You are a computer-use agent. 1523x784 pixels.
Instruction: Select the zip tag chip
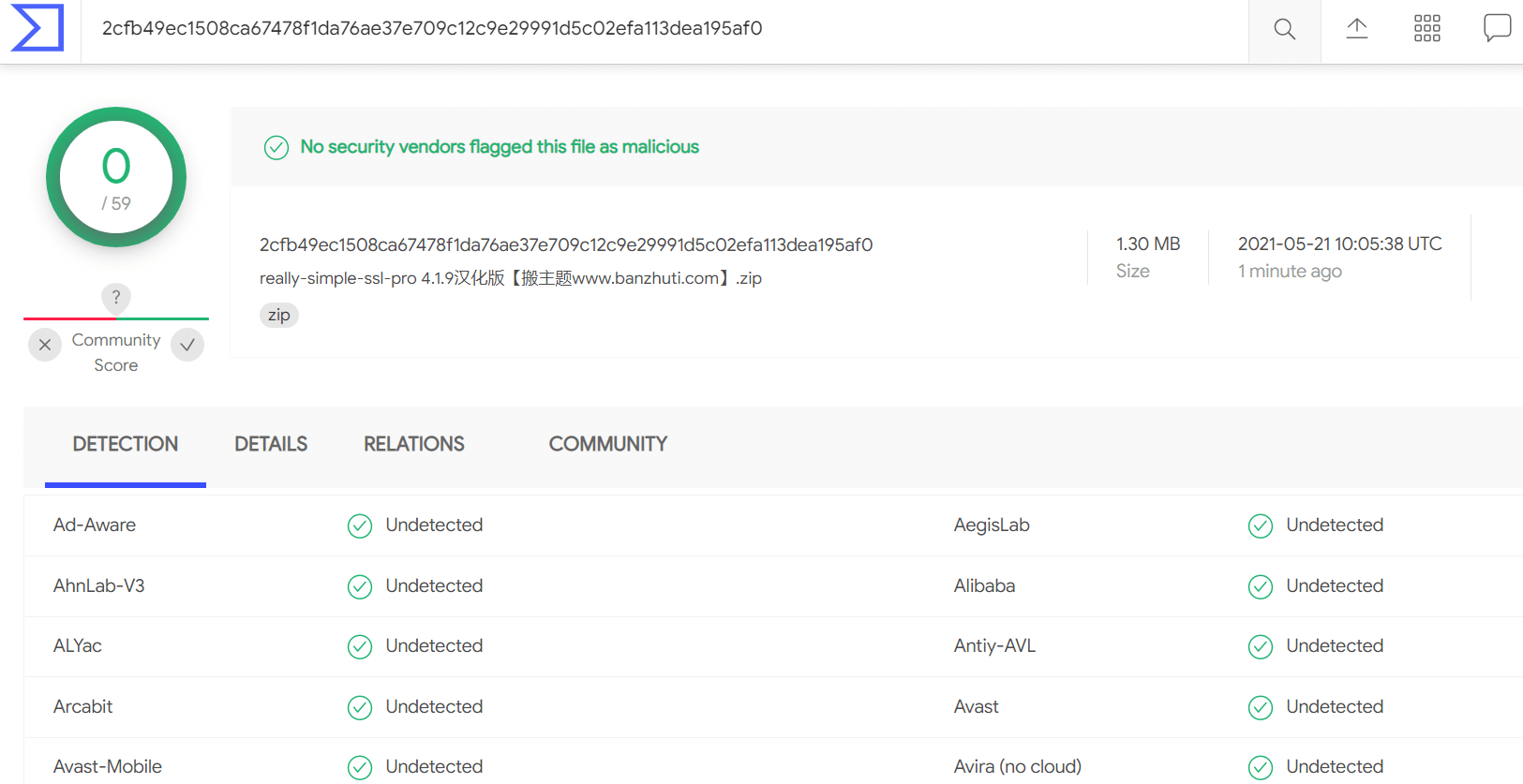click(x=279, y=315)
